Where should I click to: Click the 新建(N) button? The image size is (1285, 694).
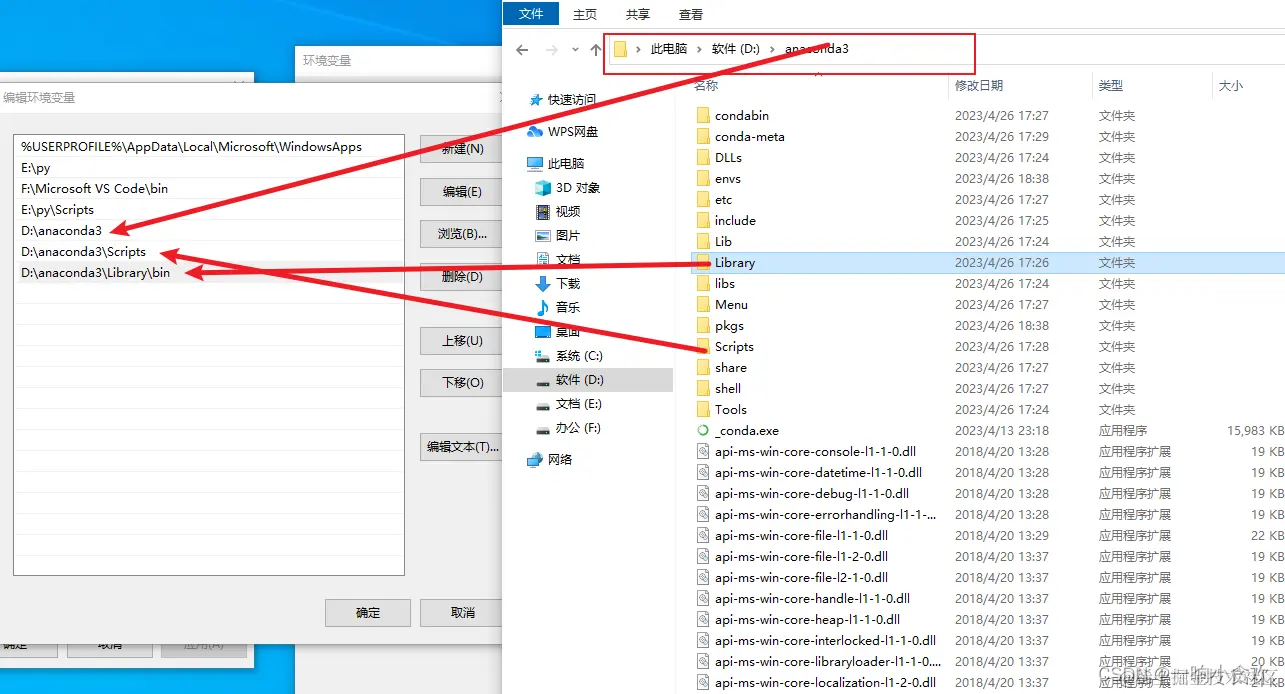[x=460, y=149]
